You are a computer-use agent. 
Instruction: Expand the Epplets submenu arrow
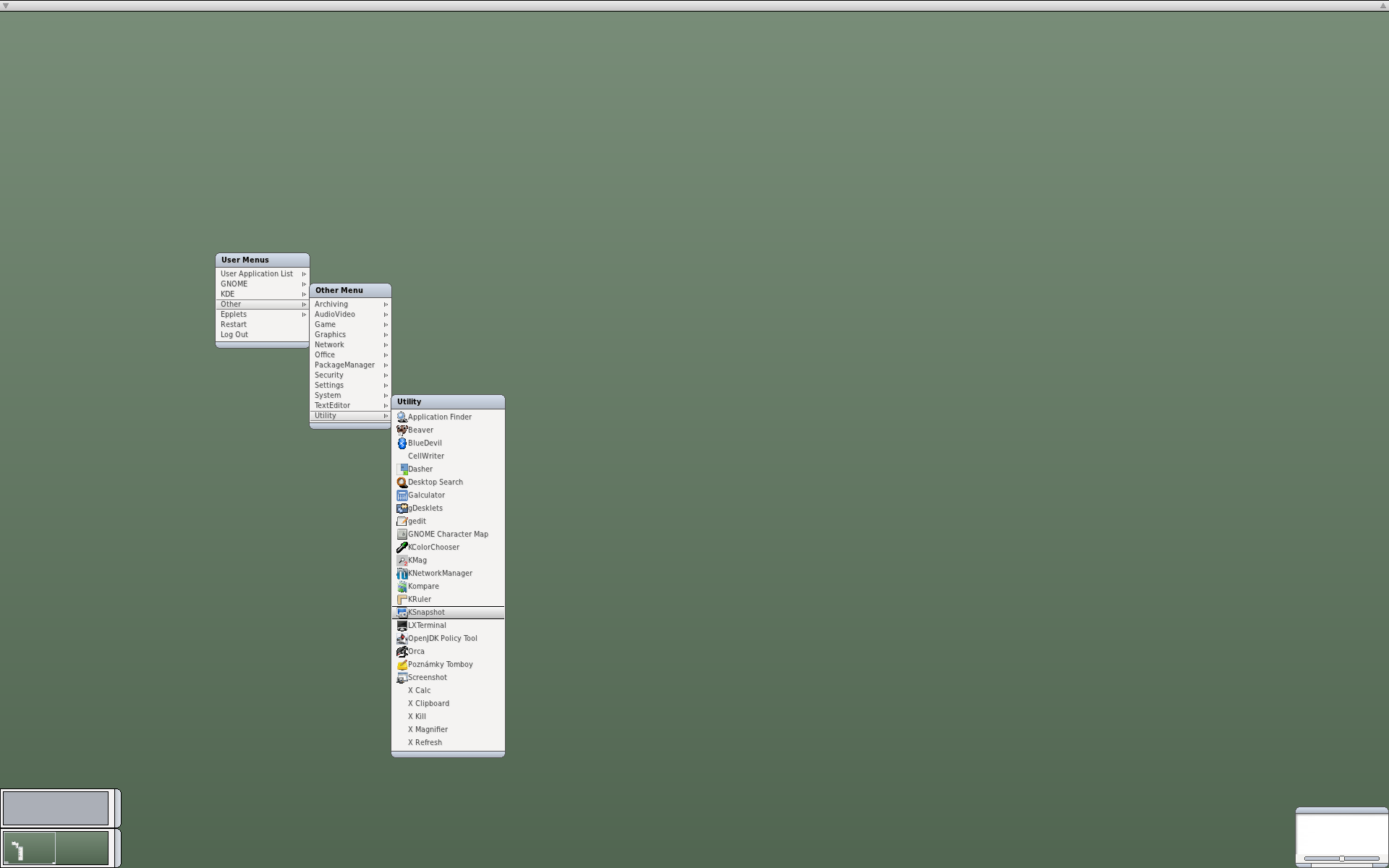tap(304, 315)
